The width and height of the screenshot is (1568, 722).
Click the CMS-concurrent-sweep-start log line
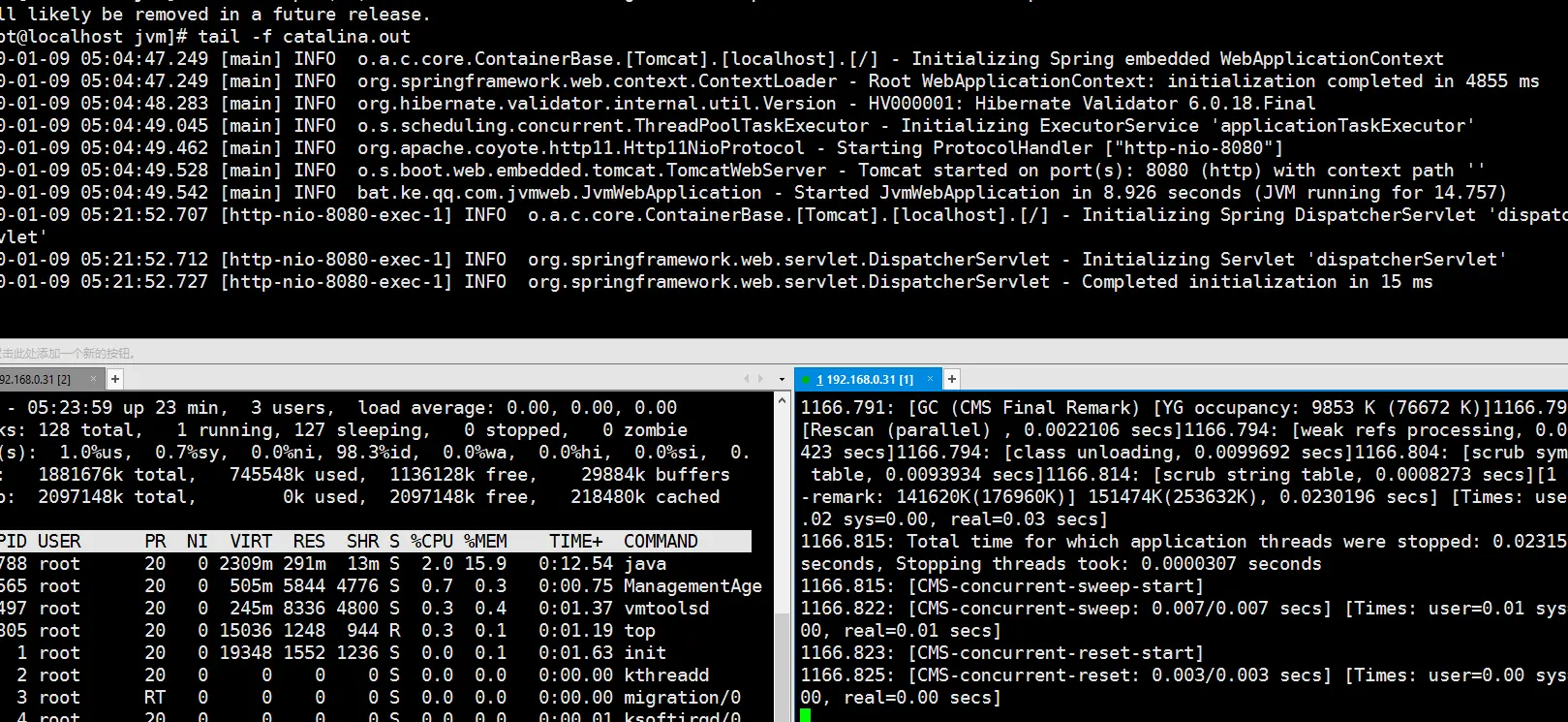[1002, 585]
